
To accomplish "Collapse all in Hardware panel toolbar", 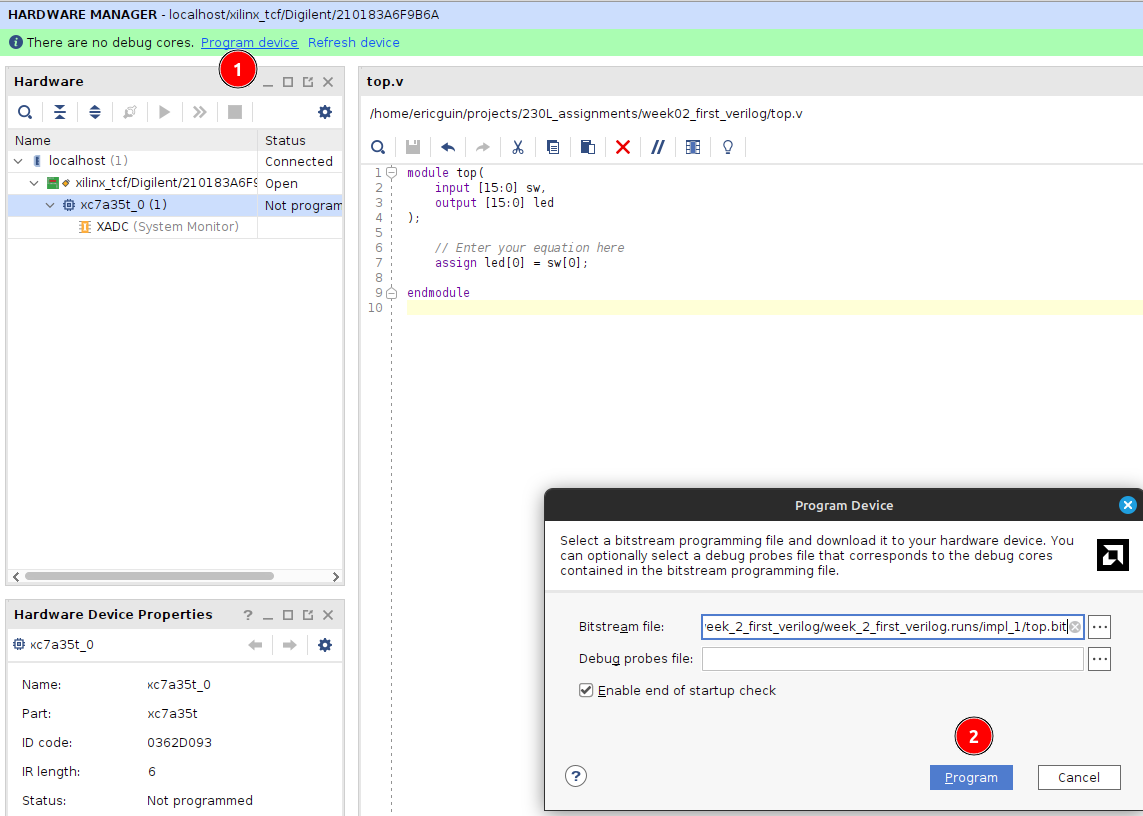I will coord(60,112).
